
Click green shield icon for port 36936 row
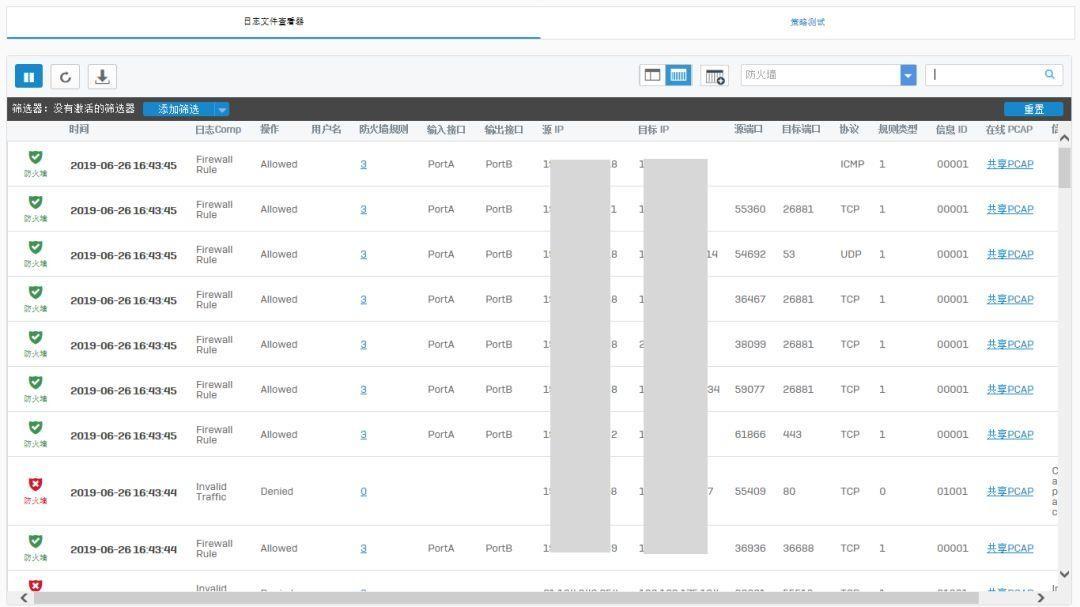coord(36,542)
